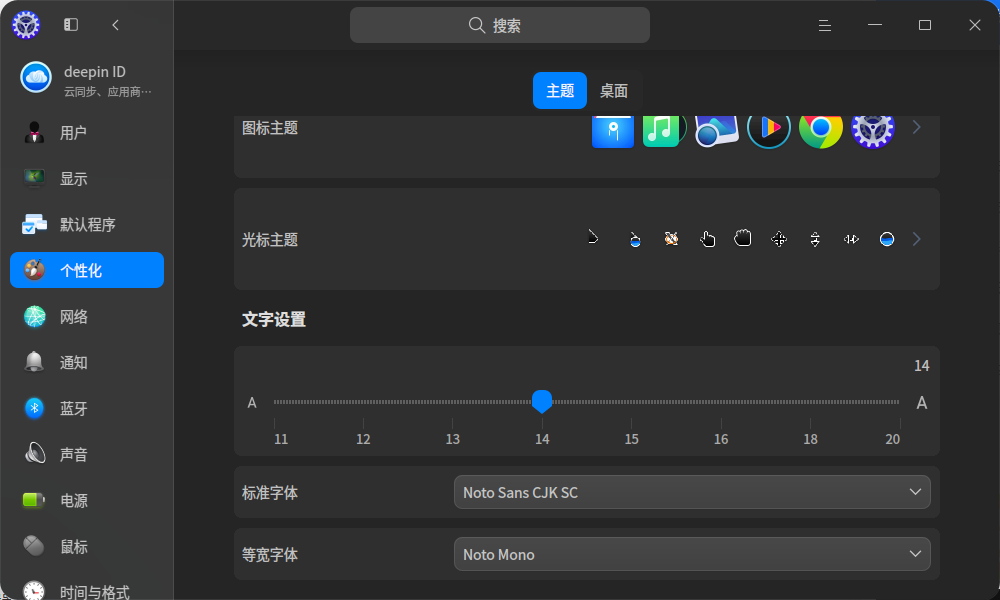Click the image viewer icon preview
Viewport: 1000px width, 600px height.
pyautogui.click(x=716, y=129)
